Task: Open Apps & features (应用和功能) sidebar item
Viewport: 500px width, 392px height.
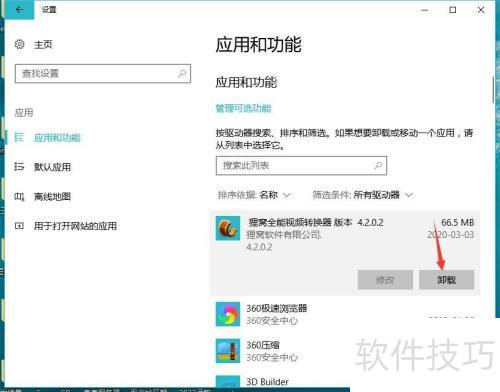Action: (x=57, y=138)
